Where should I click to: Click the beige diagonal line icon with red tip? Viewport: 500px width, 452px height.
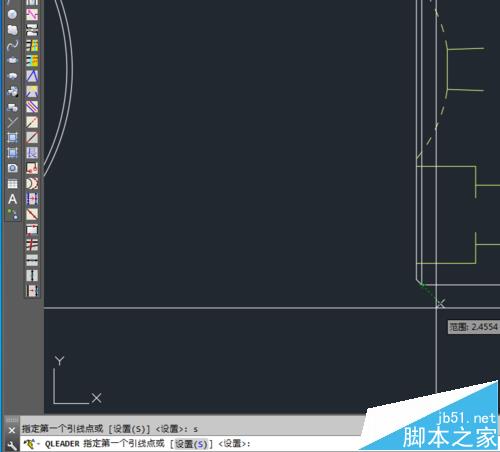[x=32, y=122]
